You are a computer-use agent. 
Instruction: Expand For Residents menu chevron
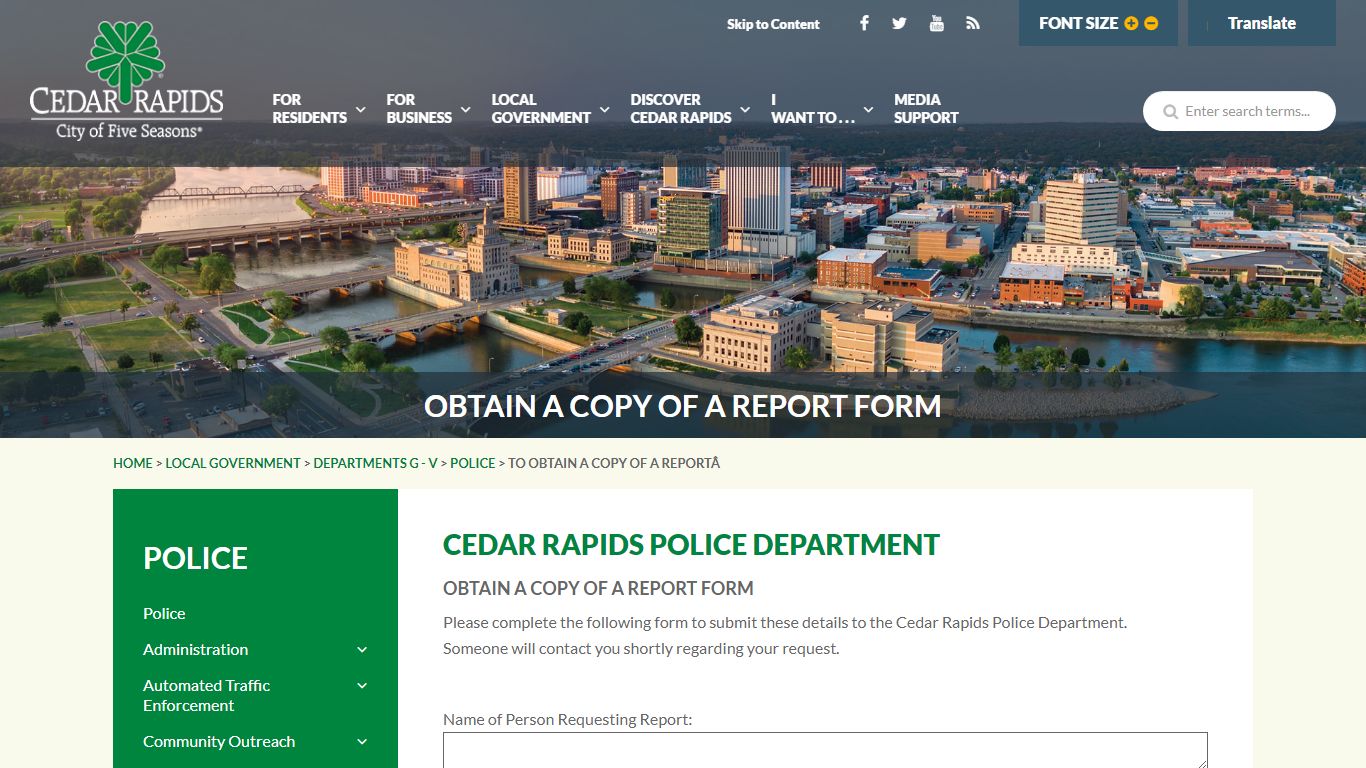pyautogui.click(x=360, y=109)
